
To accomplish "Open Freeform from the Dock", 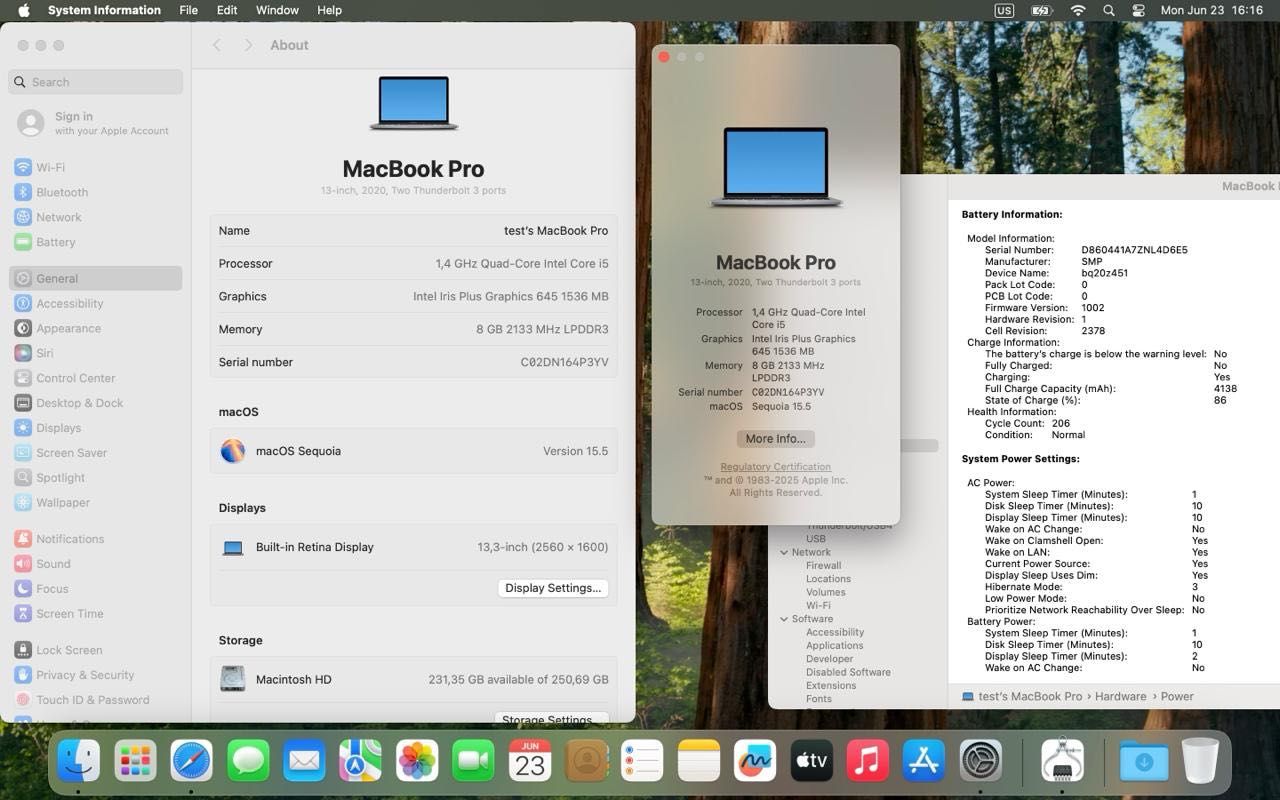I will [755, 761].
